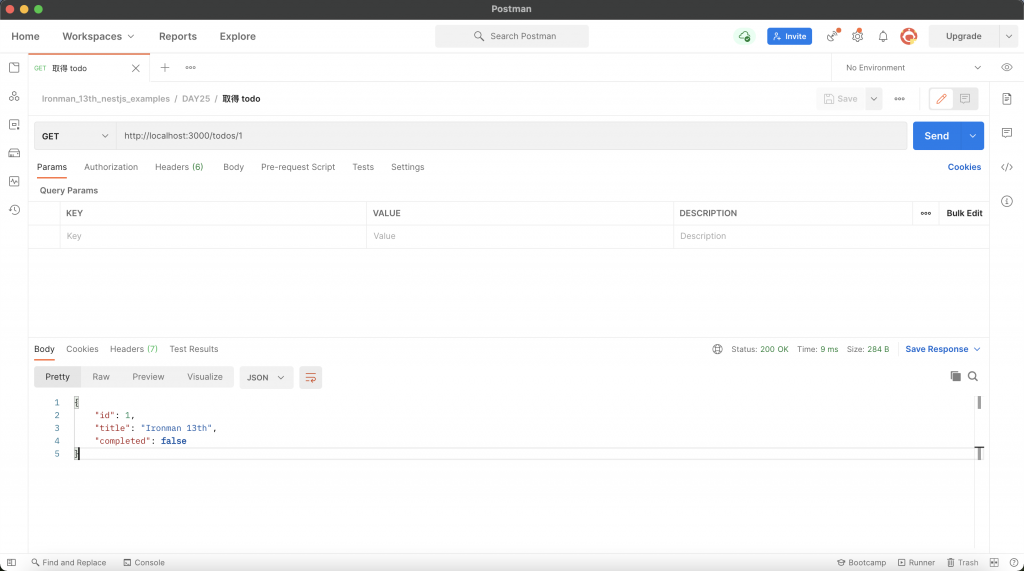Open the settings gear icon

[x=857, y=36]
